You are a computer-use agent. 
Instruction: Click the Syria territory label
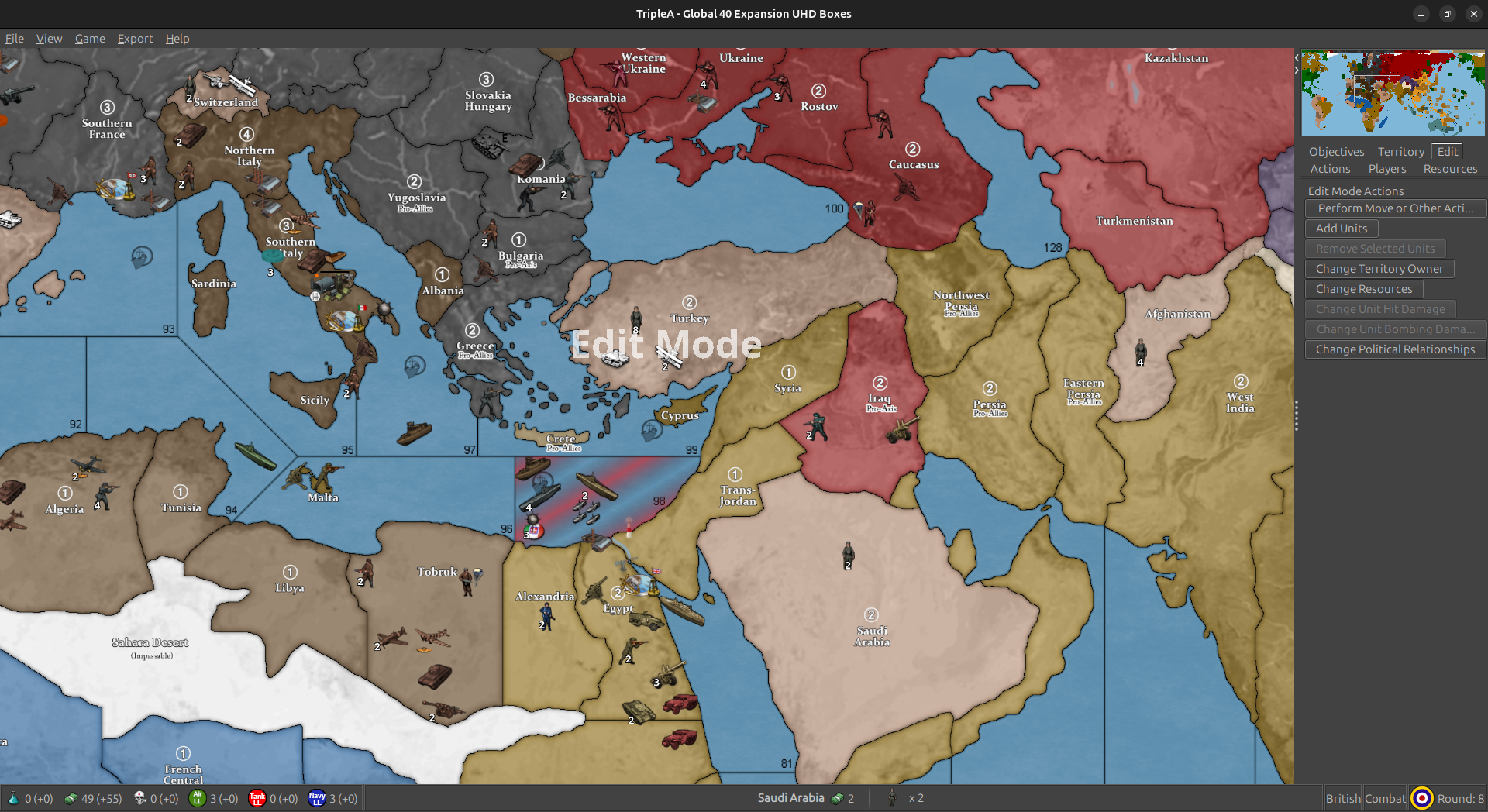[787, 388]
